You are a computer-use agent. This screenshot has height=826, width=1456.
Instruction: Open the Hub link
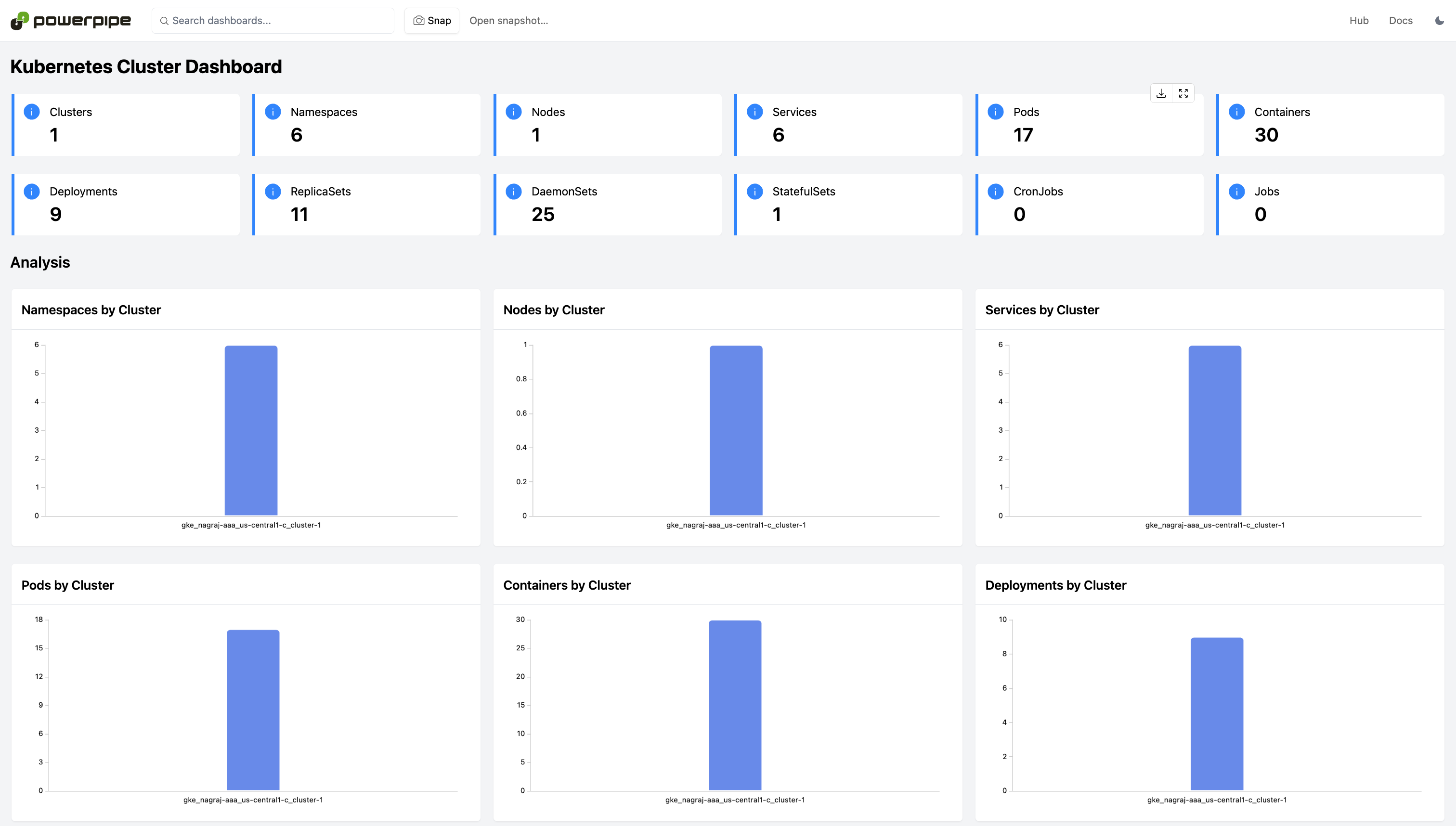click(1358, 21)
